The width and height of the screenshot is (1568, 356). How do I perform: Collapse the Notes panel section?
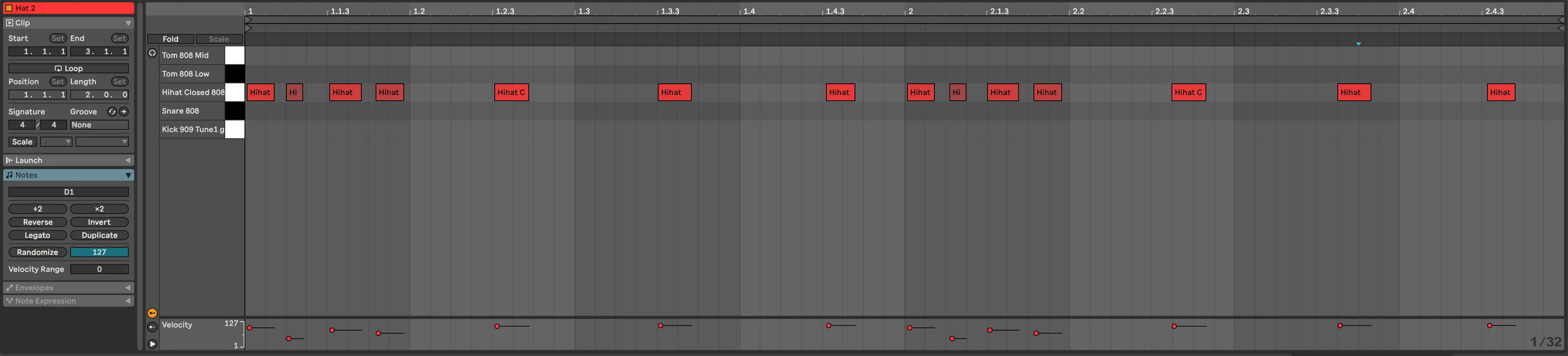pyautogui.click(x=128, y=176)
